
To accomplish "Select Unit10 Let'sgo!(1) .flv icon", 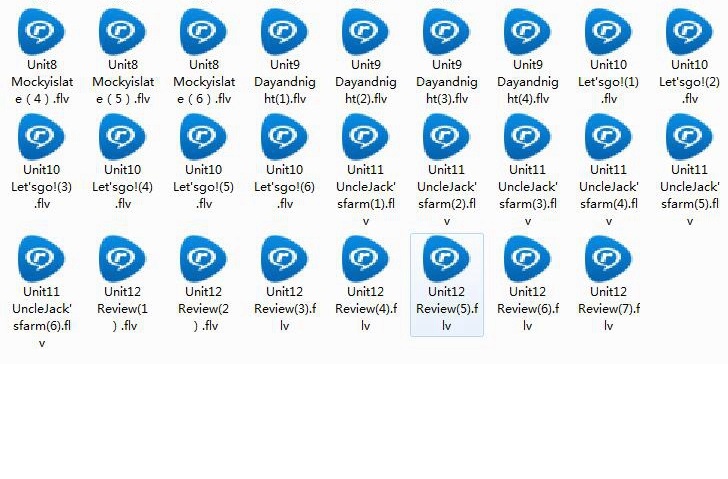I will tap(608, 32).
